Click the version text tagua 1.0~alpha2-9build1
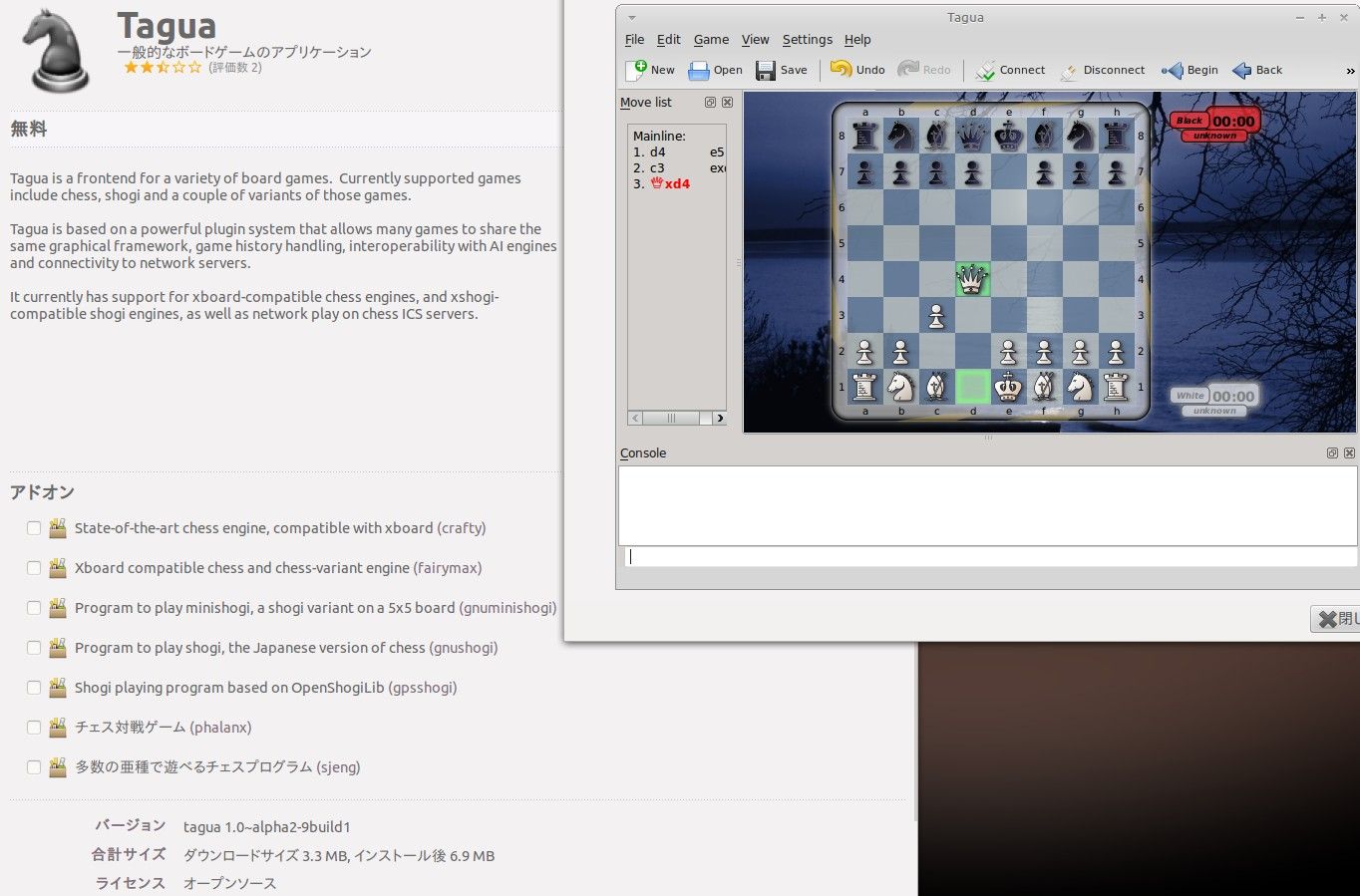Viewport: 1360px width, 896px height. click(267, 827)
